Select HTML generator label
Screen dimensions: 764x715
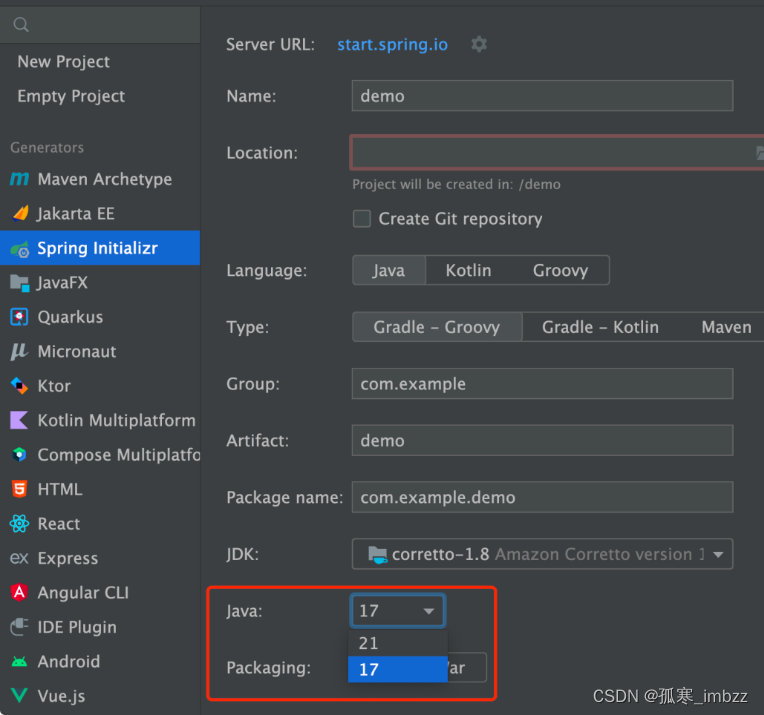click(x=60, y=489)
